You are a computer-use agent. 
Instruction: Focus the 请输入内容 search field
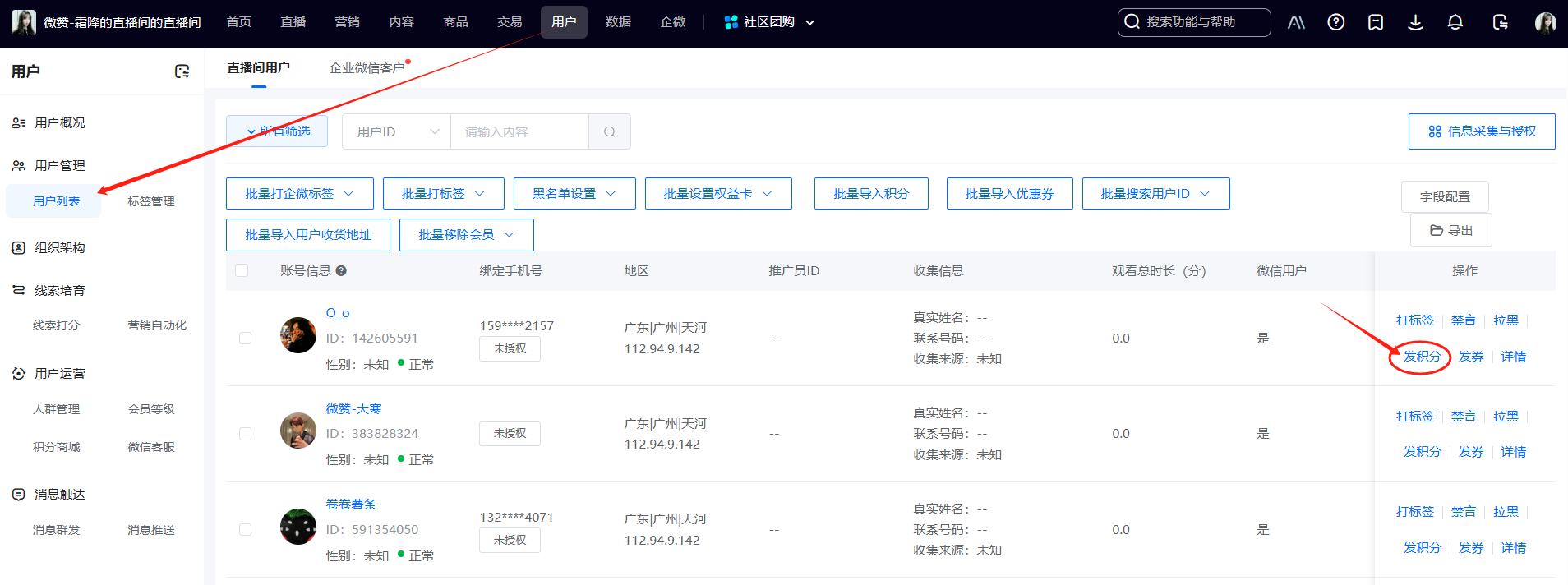(519, 131)
